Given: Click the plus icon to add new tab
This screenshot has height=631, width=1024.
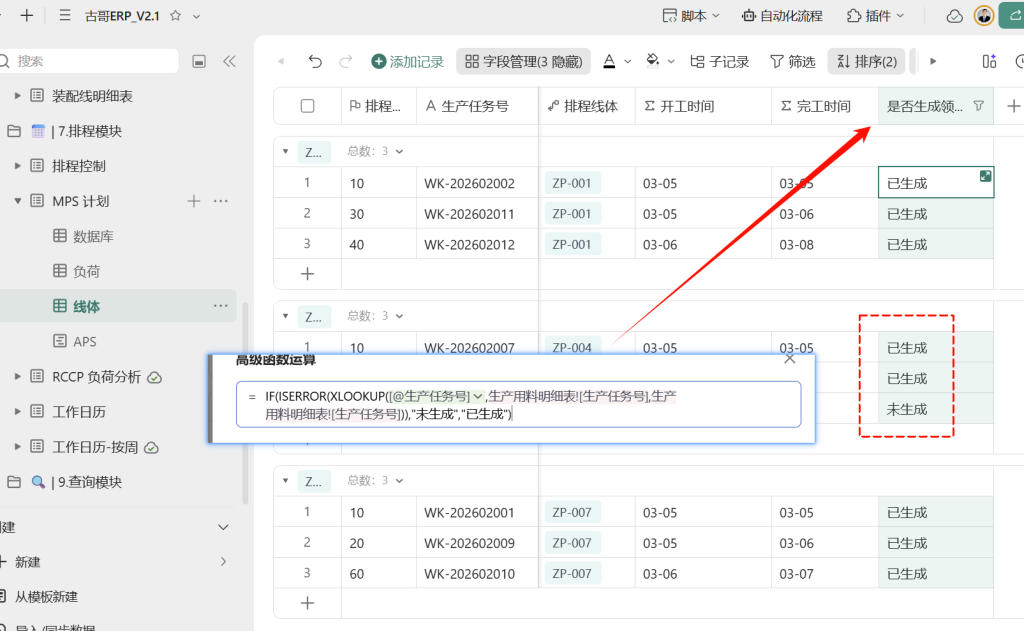Looking at the screenshot, I should point(27,16).
